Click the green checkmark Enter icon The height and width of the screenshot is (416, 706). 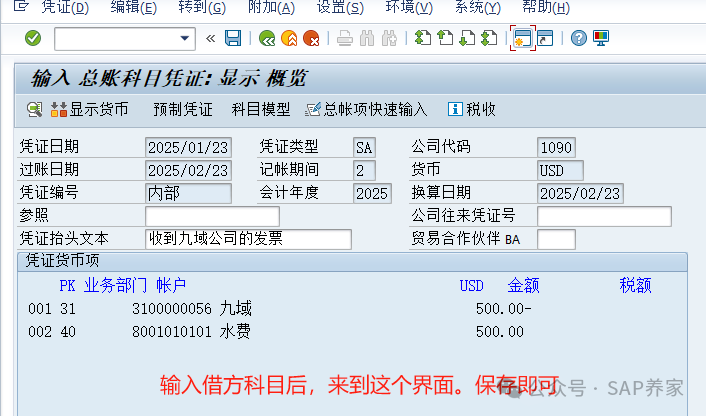coord(33,38)
